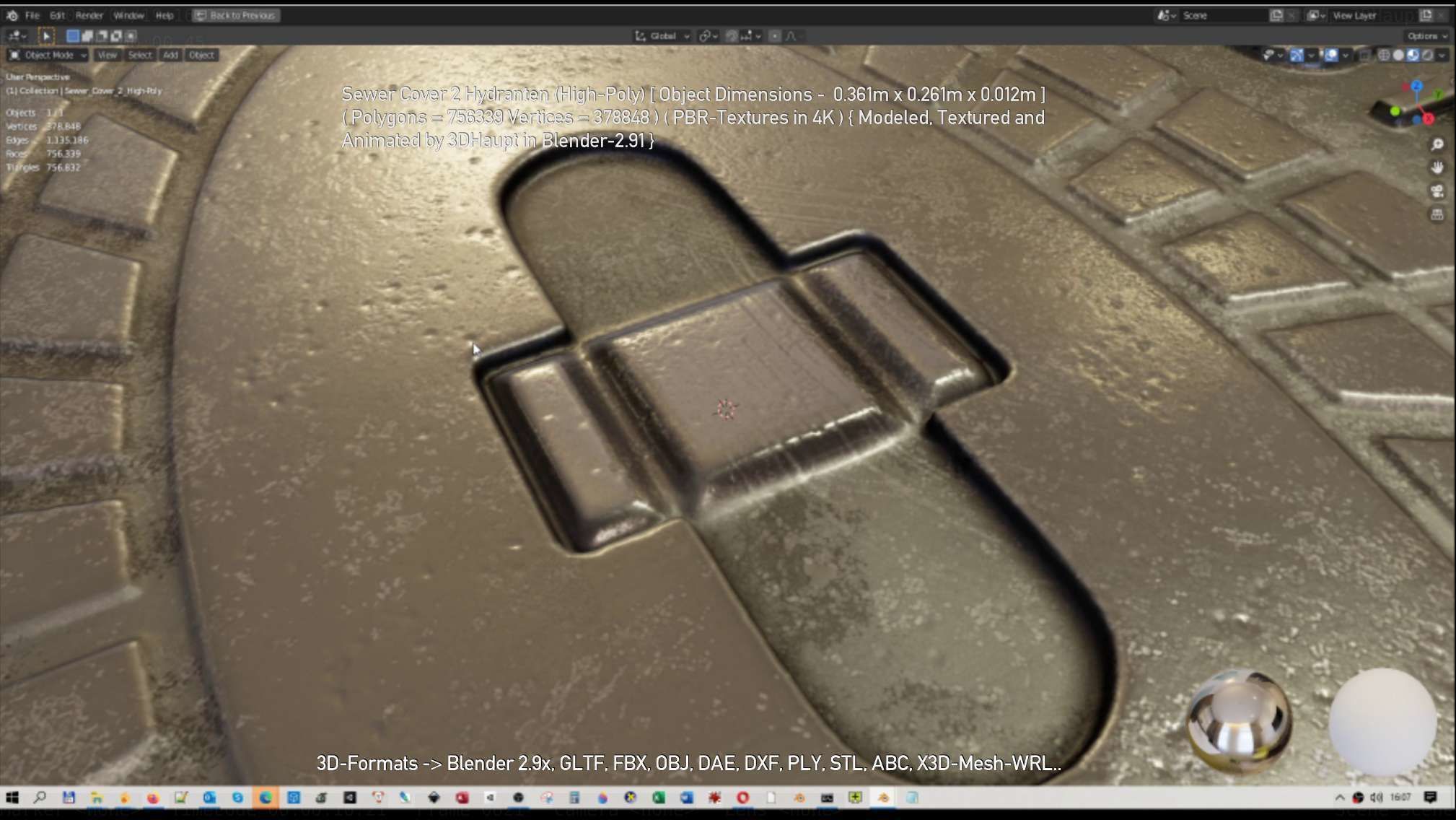Open the gizmo settings dropdown
Viewport: 1456px width, 820px height.
(1311, 55)
